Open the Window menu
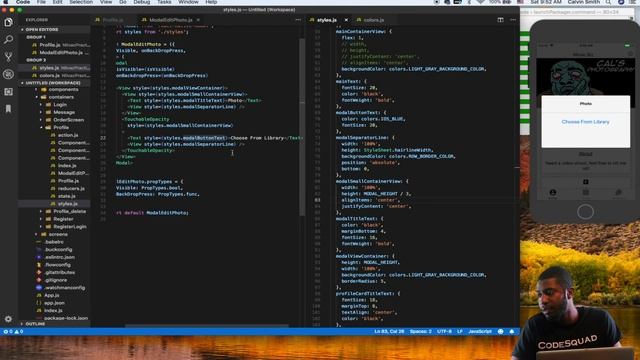The height and width of the screenshot is (360, 640). coord(188,2)
